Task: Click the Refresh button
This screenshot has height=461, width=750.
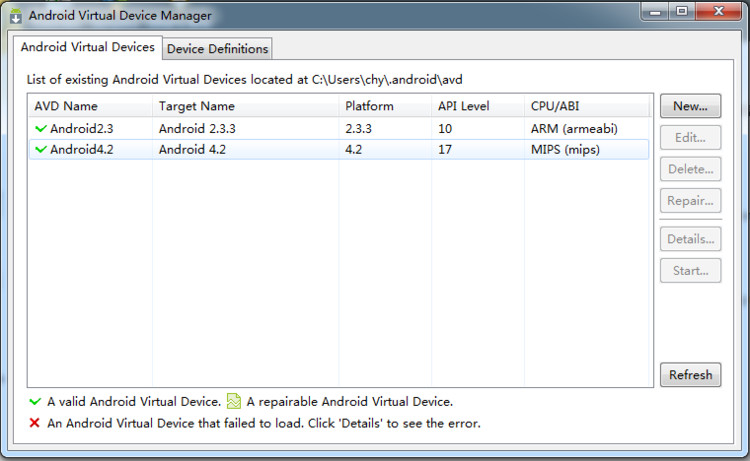Action: pyautogui.click(x=690, y=375)
